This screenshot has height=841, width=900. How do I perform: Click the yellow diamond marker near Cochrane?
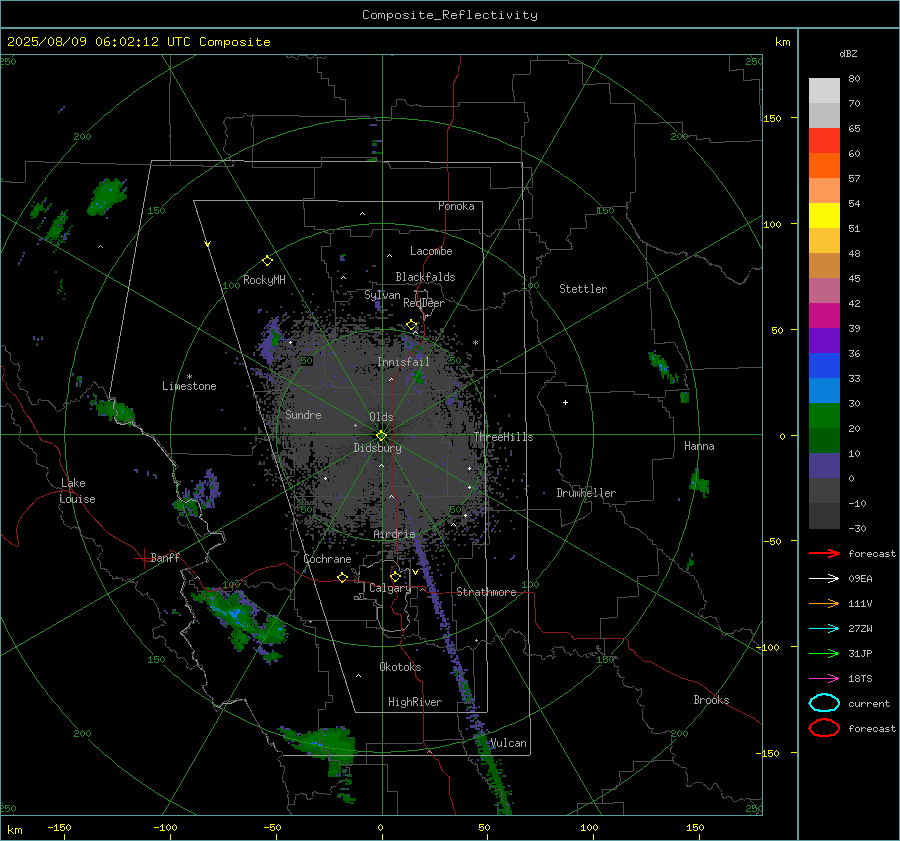click(x=342, y=577)
